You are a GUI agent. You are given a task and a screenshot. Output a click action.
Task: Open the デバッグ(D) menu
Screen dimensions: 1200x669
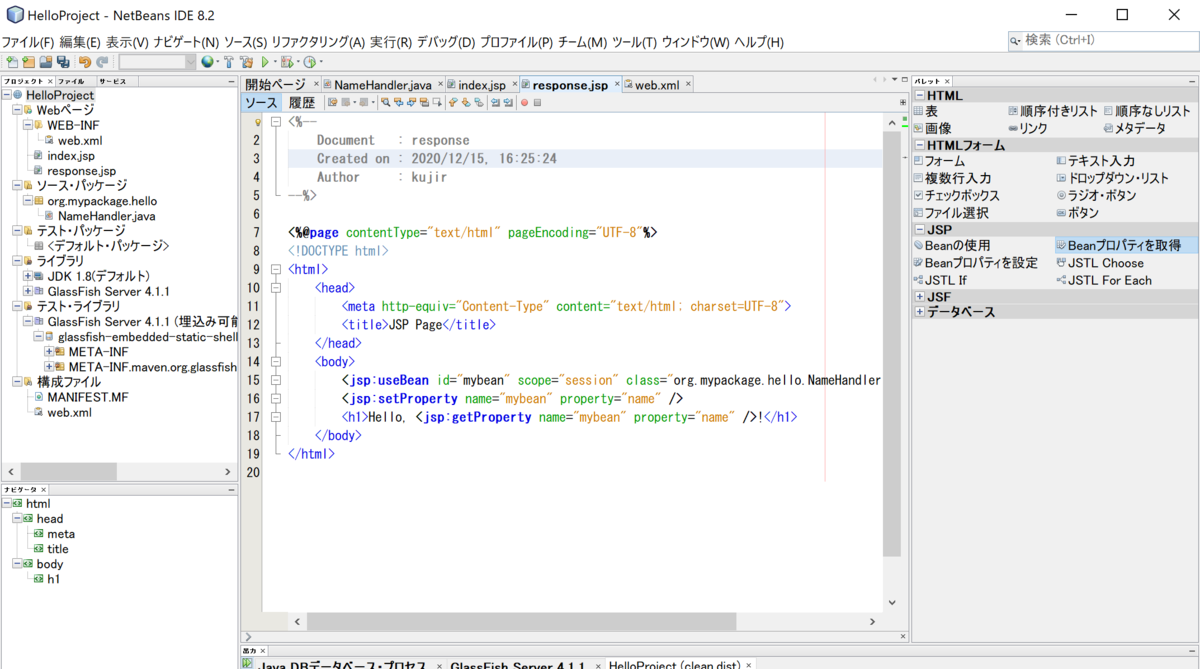(446, 42)
